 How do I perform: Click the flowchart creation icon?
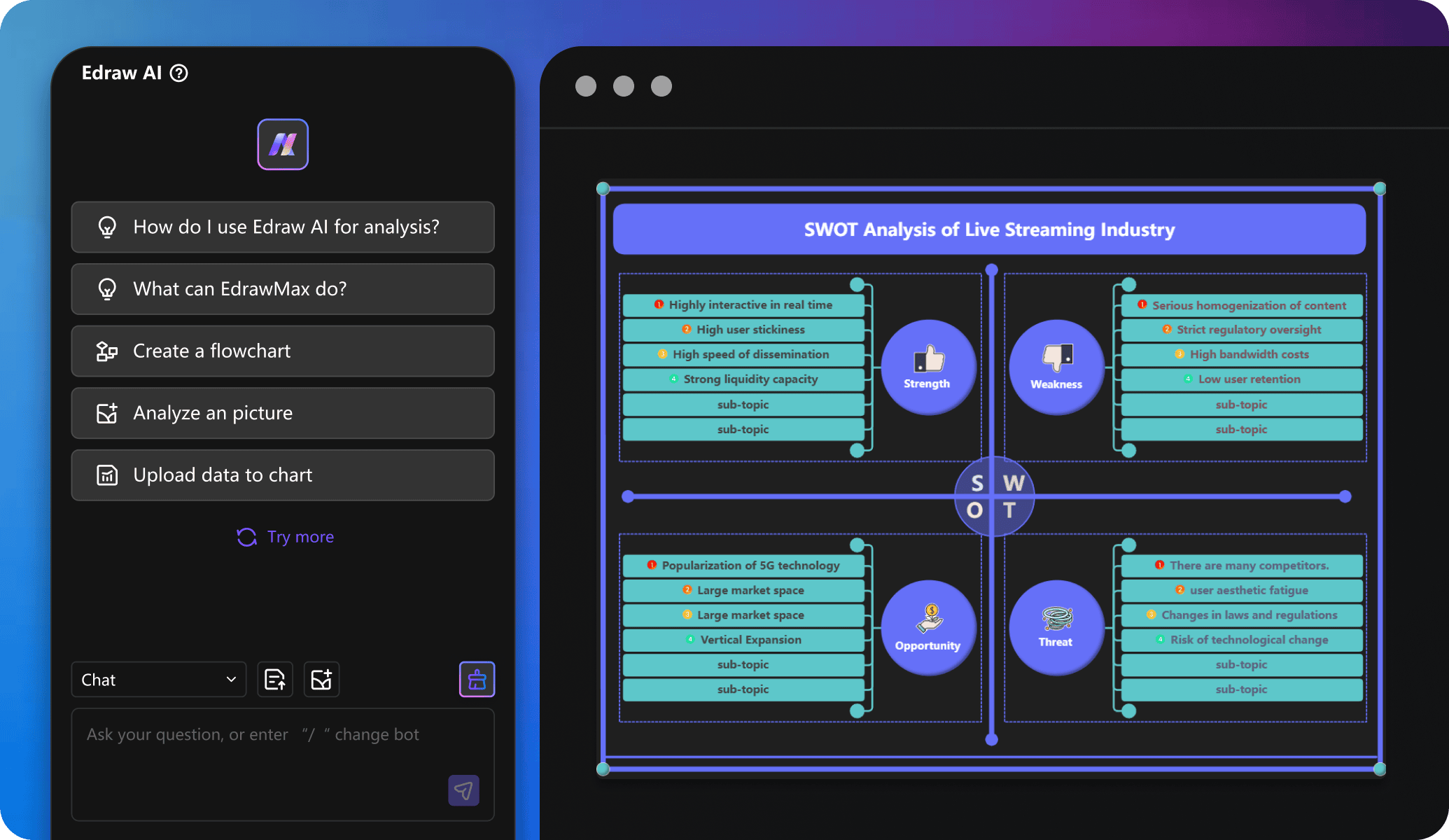107,350
